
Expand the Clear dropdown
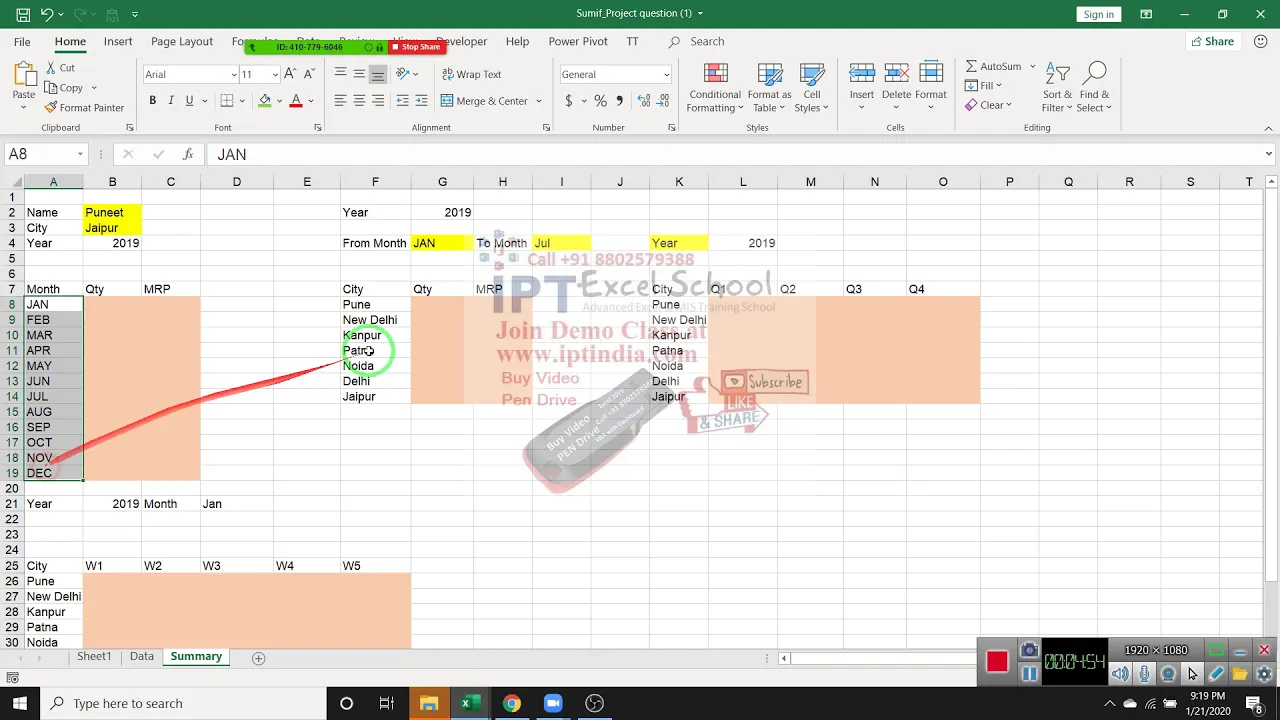coord(1009,105)
